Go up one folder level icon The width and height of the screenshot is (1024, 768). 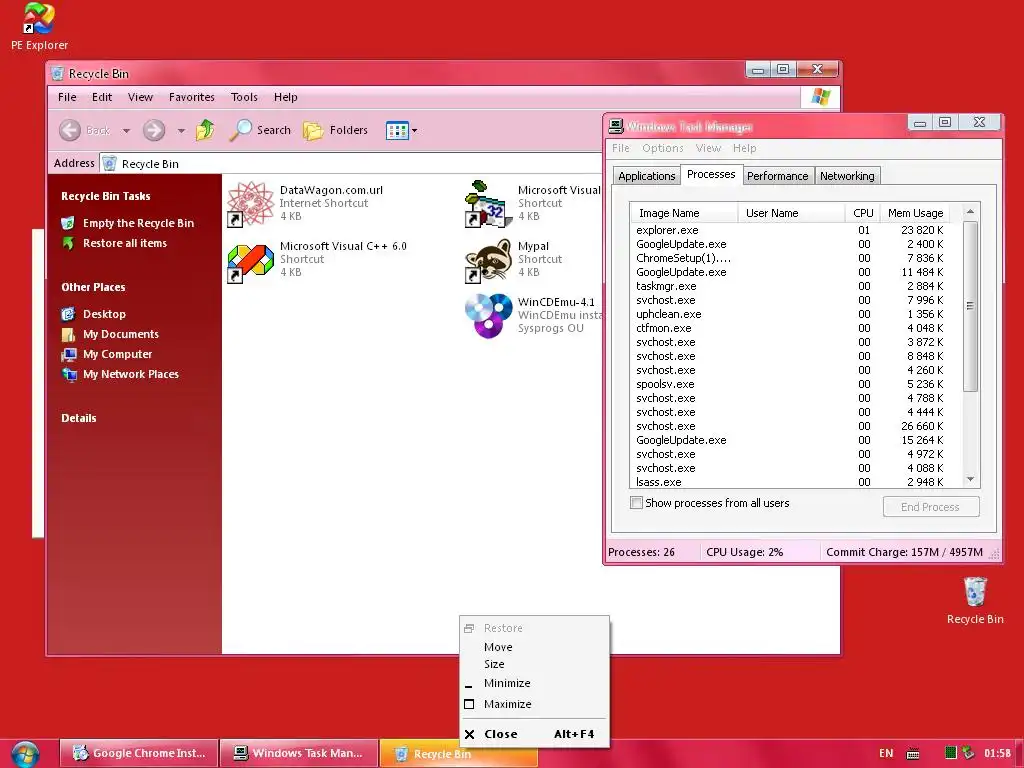click(205, 130)
